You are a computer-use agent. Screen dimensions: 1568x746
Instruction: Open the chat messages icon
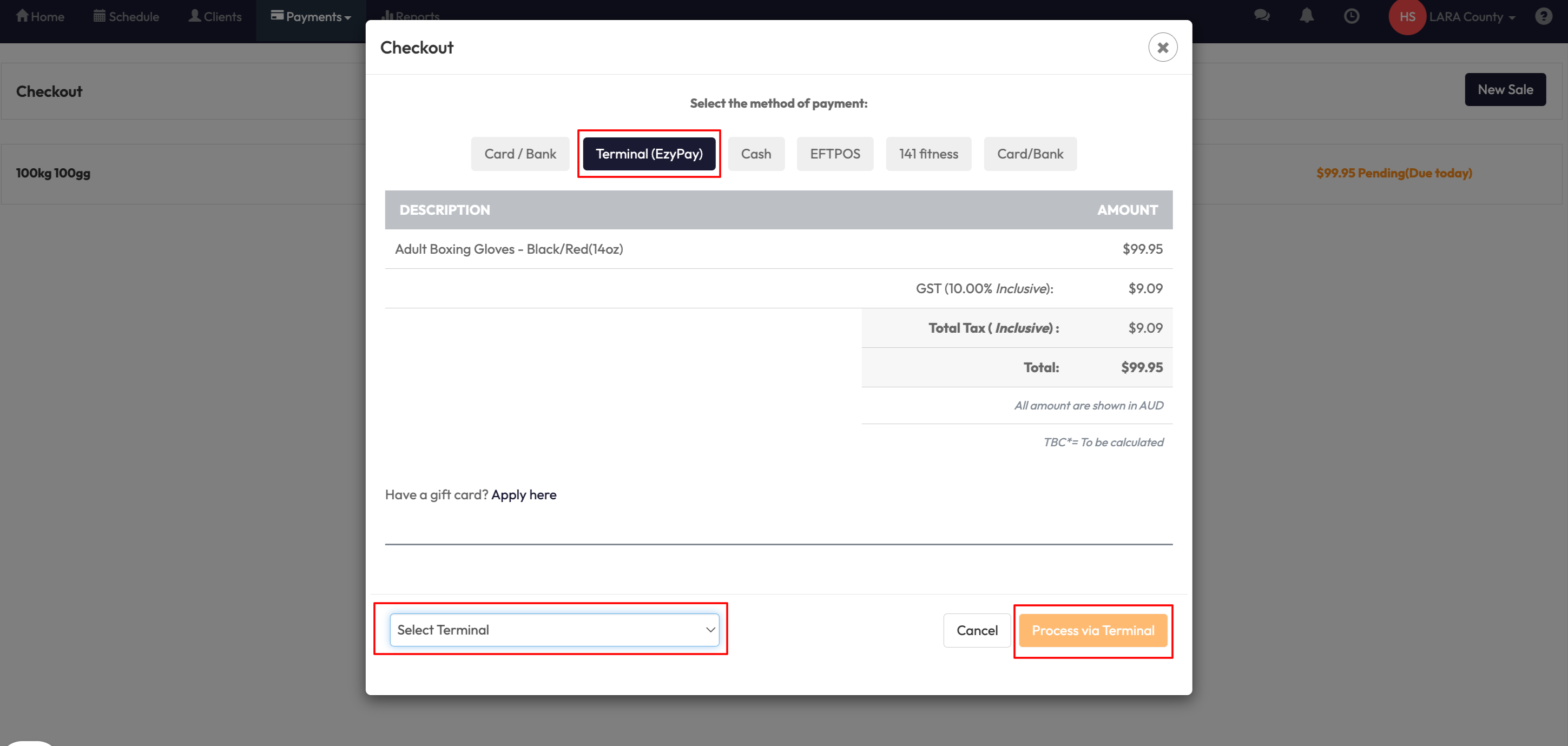click(1262, 16)
